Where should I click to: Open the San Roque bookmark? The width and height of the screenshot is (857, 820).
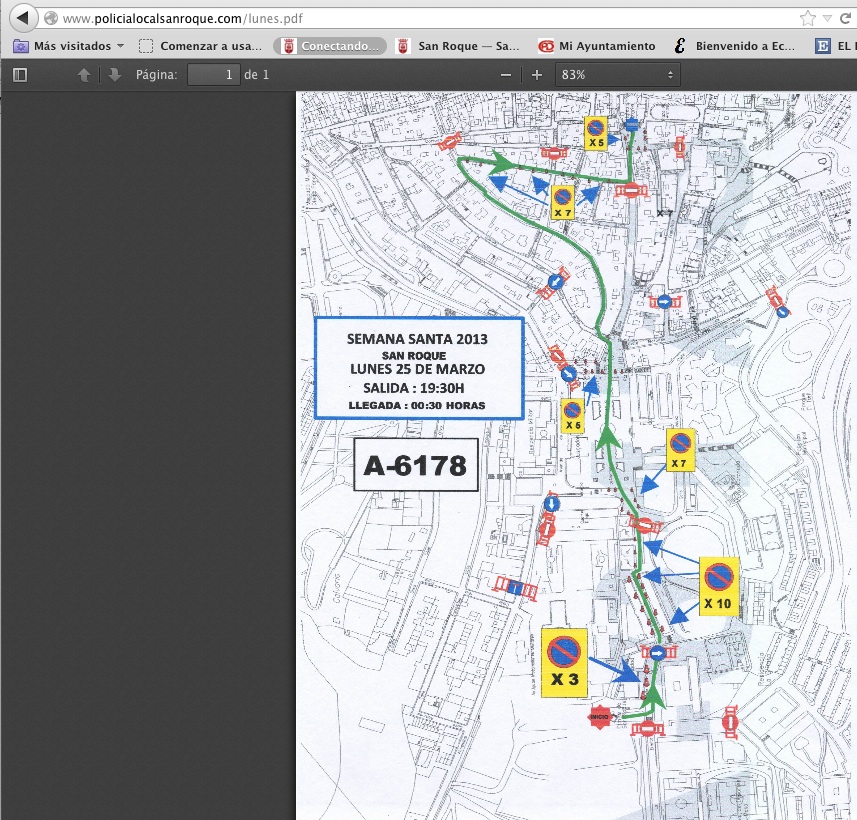pos(459,46)
